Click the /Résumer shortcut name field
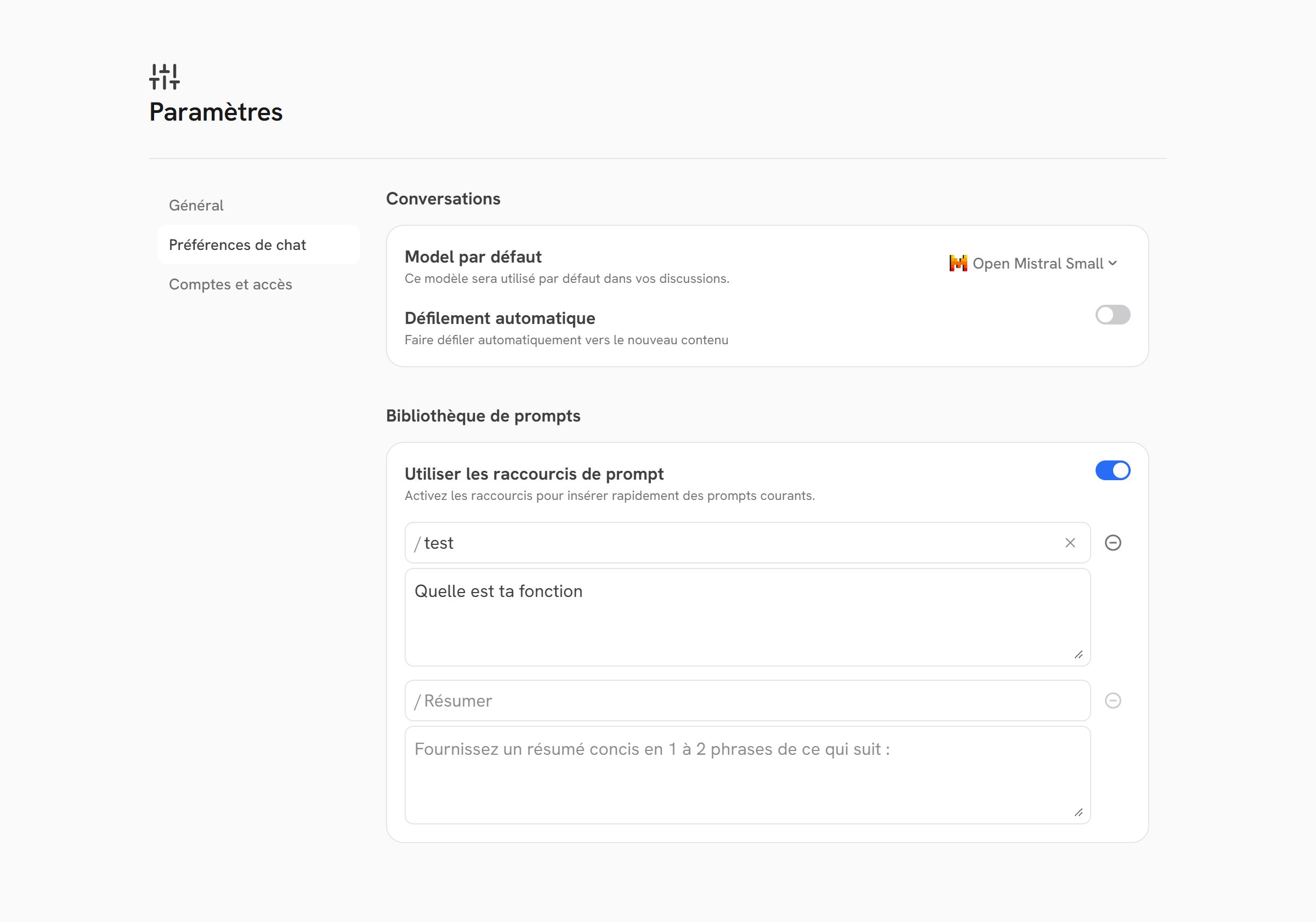Image resolution: width=1316 pixels, height=922 pixels. click(x=739, y=700)
